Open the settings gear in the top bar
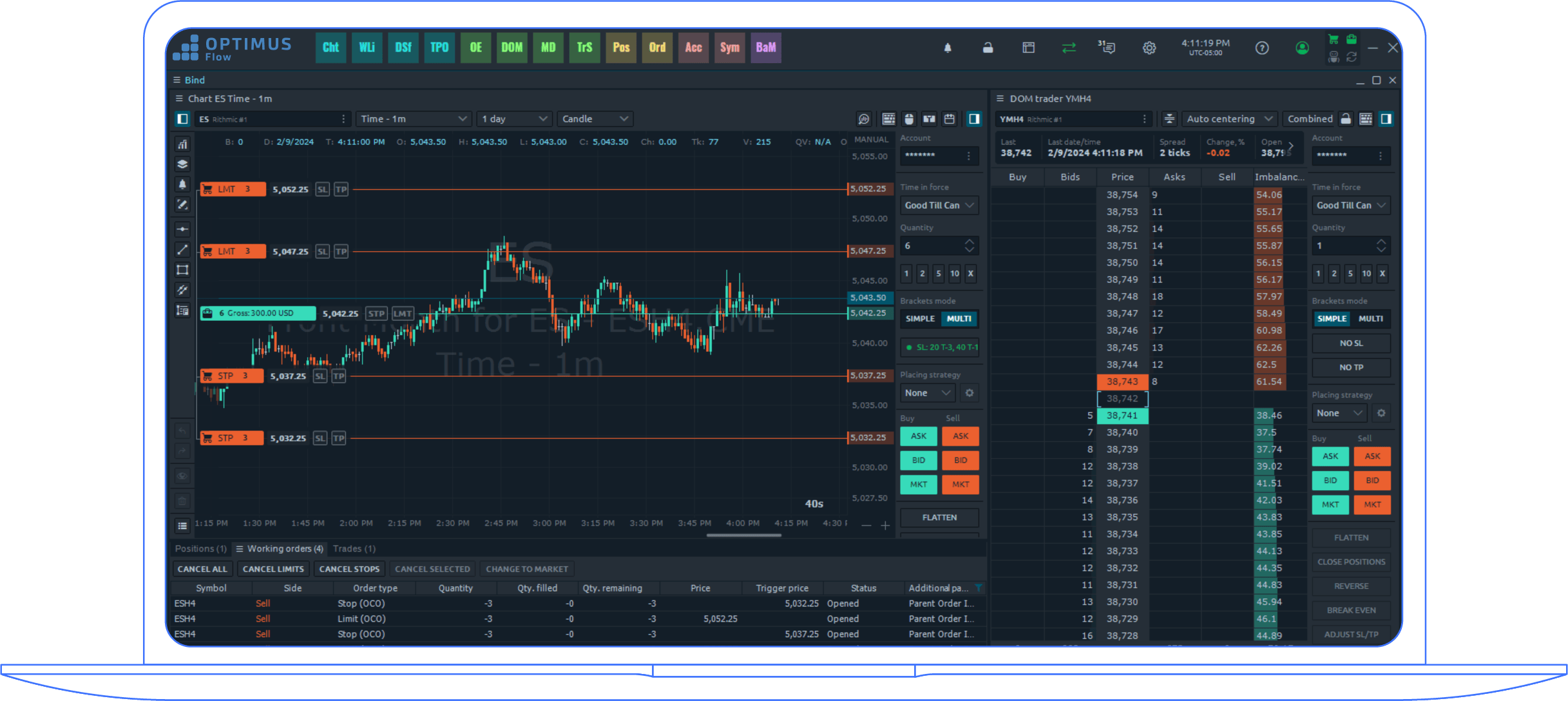Screen dimensions: 1568x701 (x=1149, y=48)
